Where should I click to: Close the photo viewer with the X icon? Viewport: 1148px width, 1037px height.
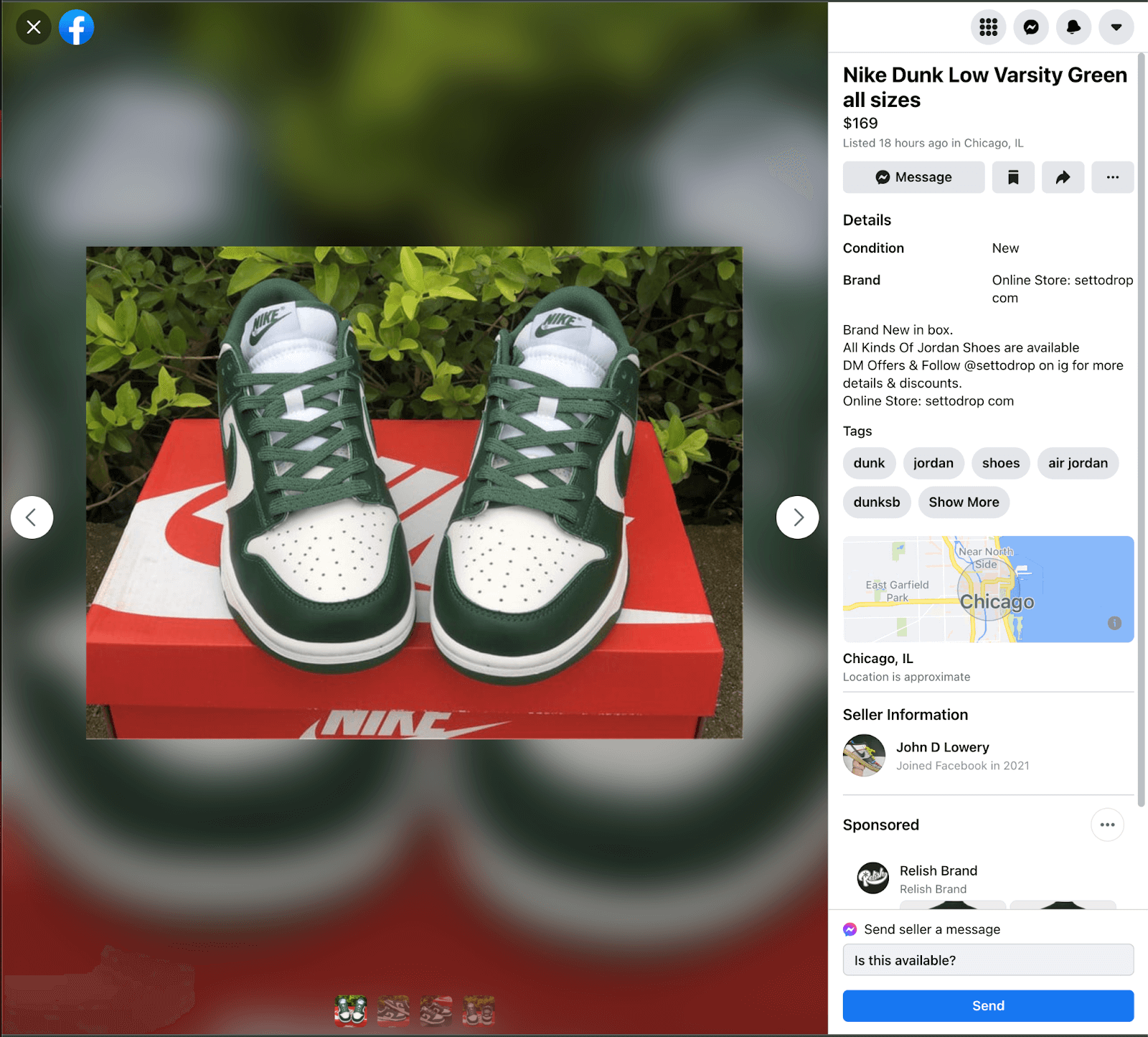point(34,27)
